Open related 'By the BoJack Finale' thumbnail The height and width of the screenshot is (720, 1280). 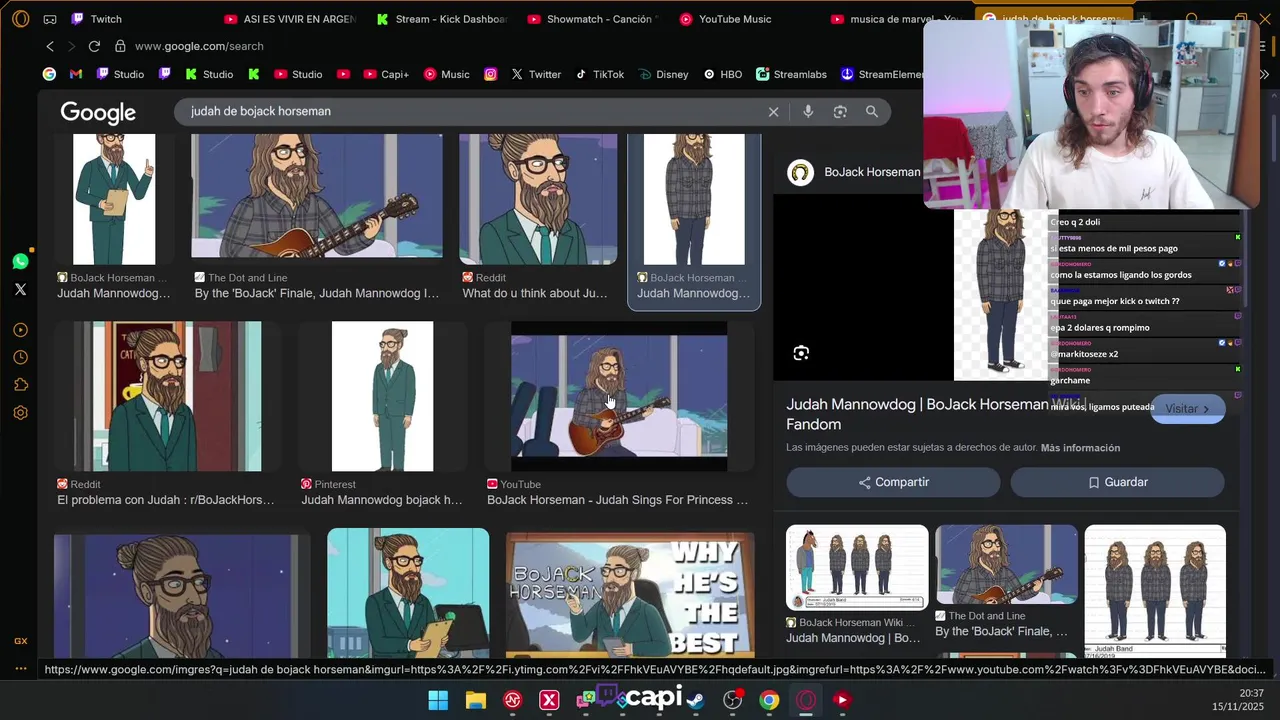pyautogui.click(x=1006, y=565)
